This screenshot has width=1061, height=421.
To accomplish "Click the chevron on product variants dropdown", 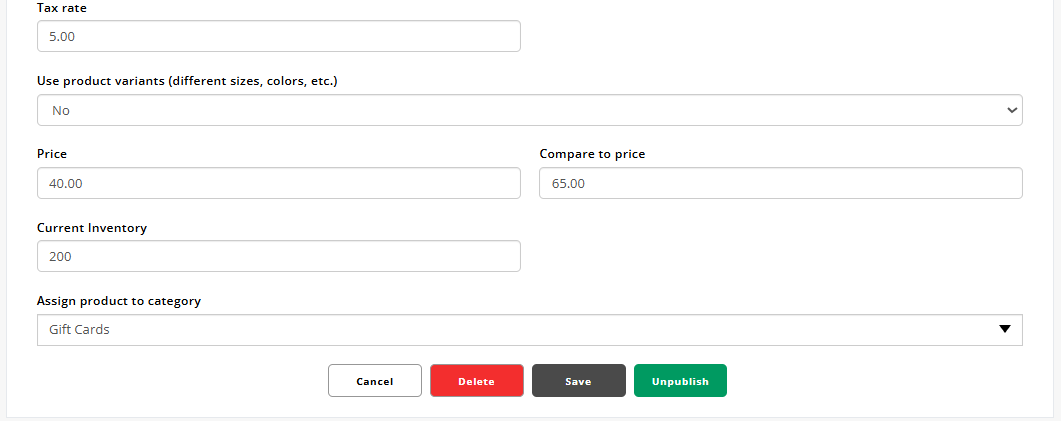I will pyautogui.click(x=1011, y=111).
